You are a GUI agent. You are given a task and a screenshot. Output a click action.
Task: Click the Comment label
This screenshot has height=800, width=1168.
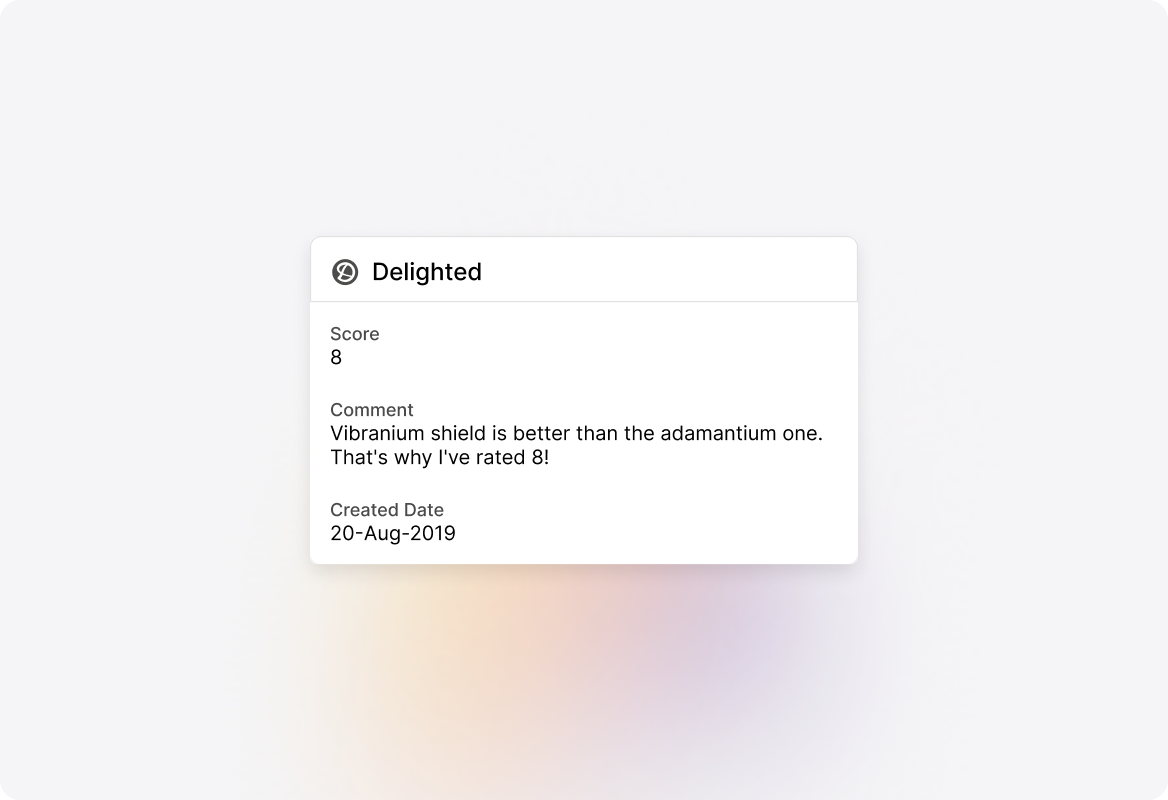(372, 410)
